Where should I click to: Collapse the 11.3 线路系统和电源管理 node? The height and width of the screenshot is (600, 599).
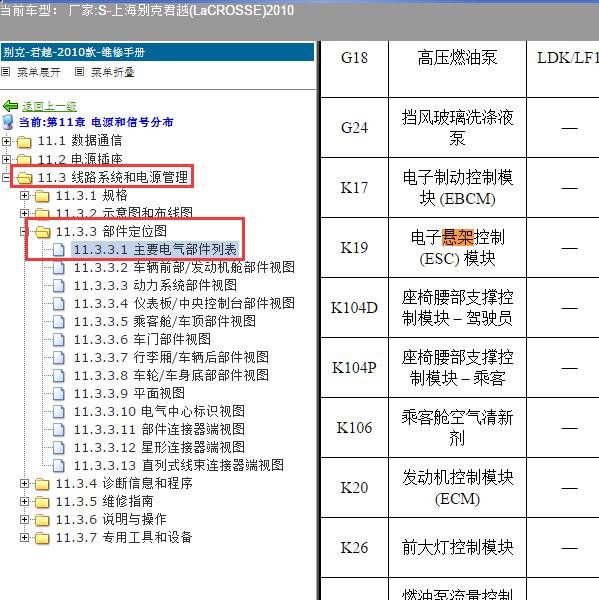(6, 177)
